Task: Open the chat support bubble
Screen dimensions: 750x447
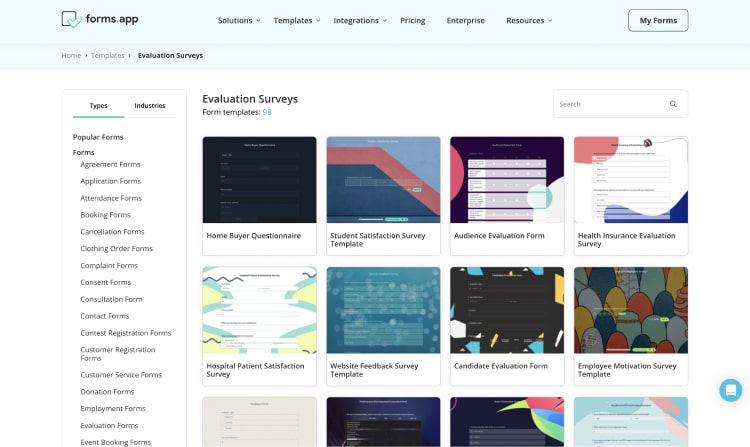Action: [x=731, y=390]
